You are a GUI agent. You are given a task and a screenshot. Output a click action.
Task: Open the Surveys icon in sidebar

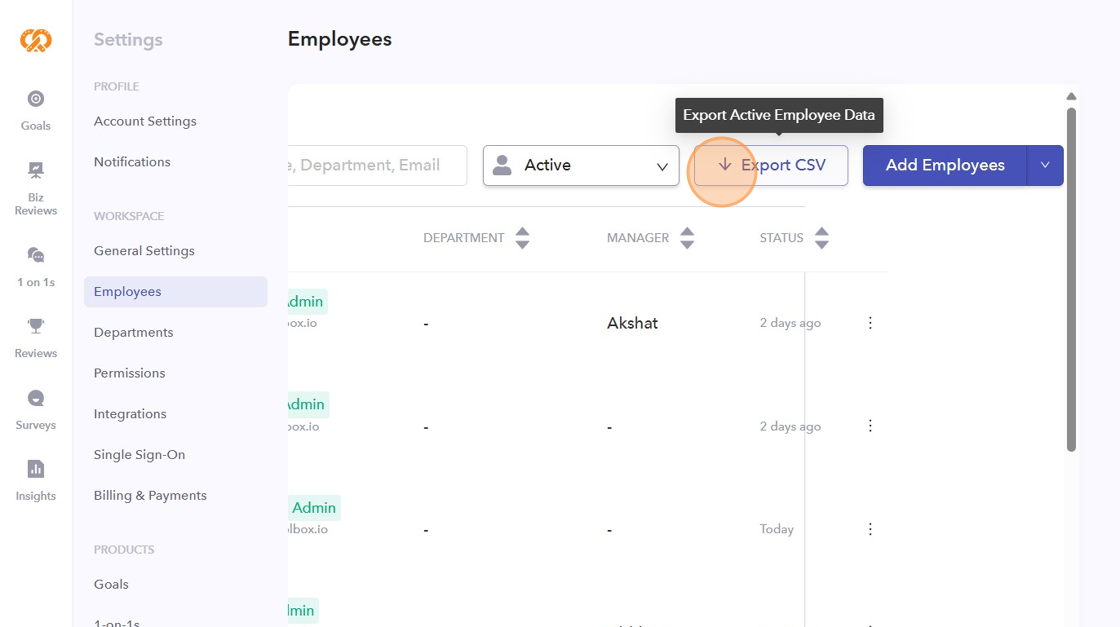(36, 398)
